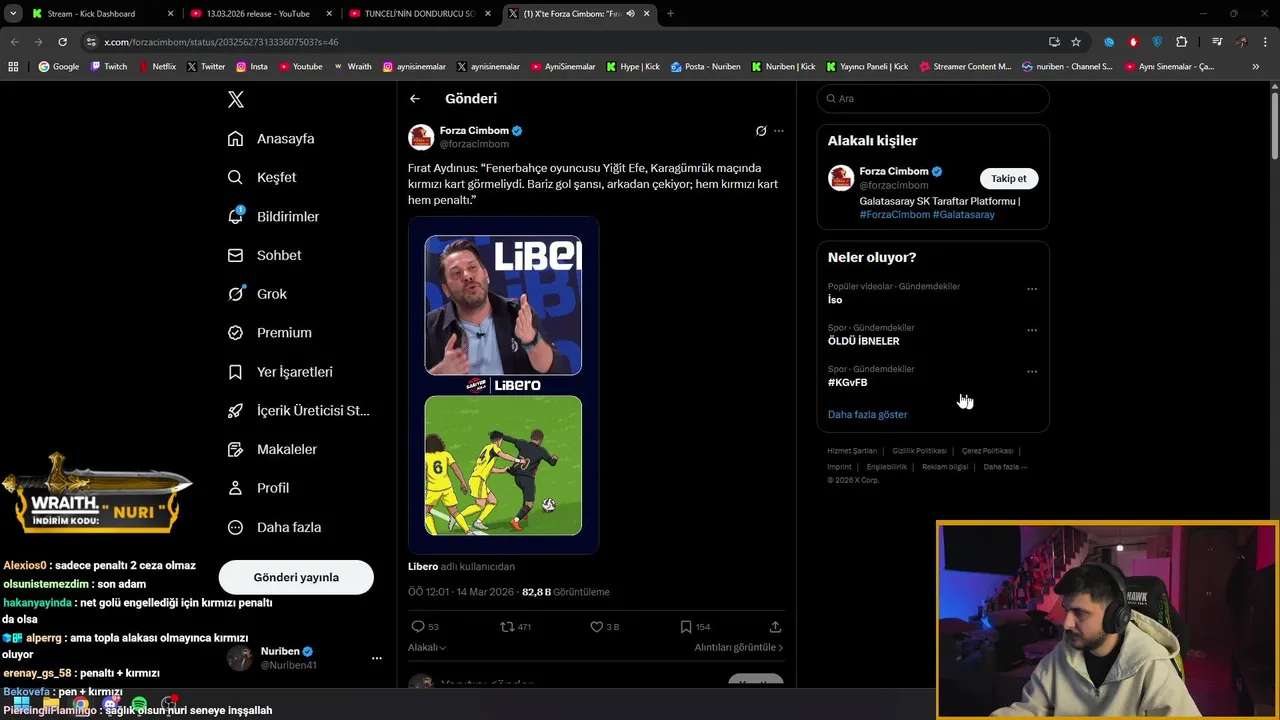Click the Libero source link

[423, 567]
